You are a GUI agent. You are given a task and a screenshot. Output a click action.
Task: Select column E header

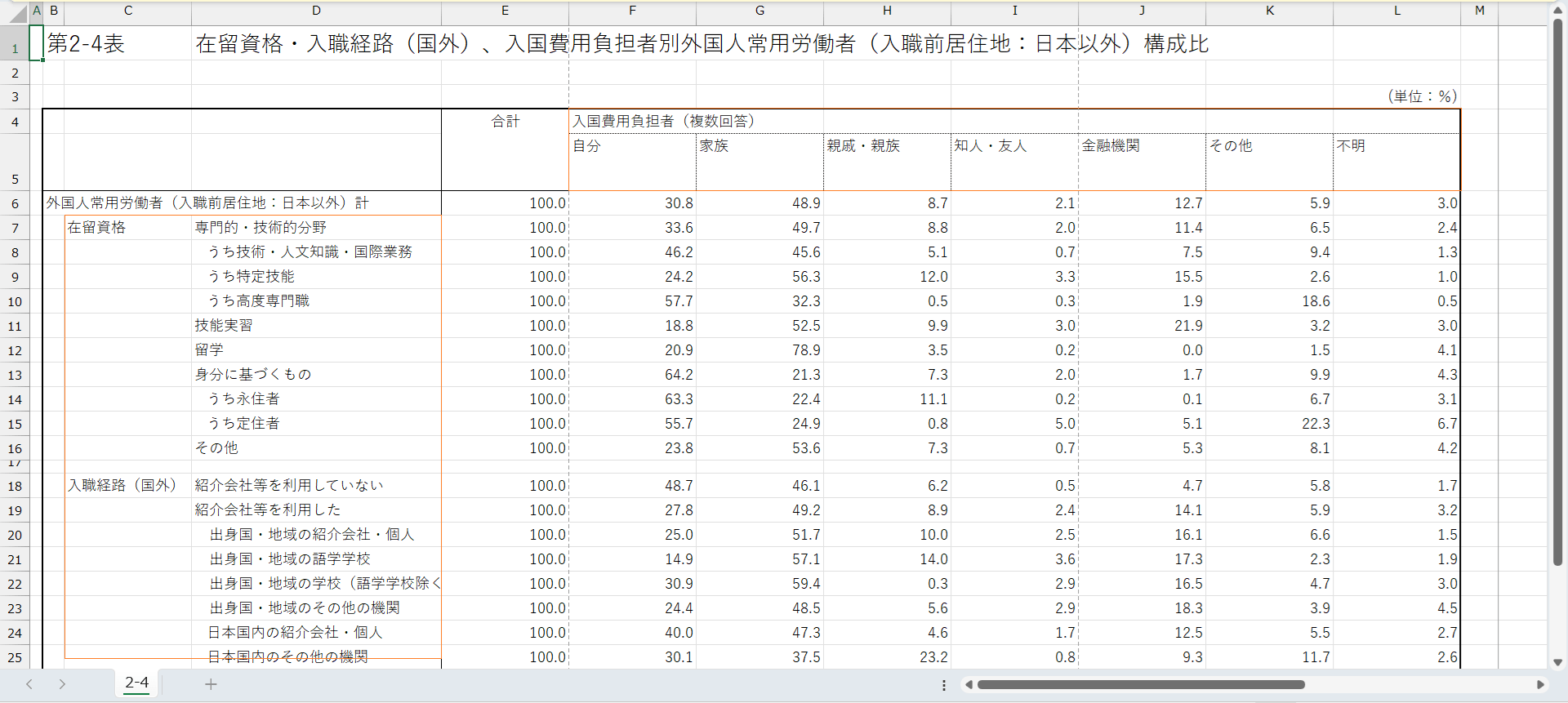pos(505,11)
